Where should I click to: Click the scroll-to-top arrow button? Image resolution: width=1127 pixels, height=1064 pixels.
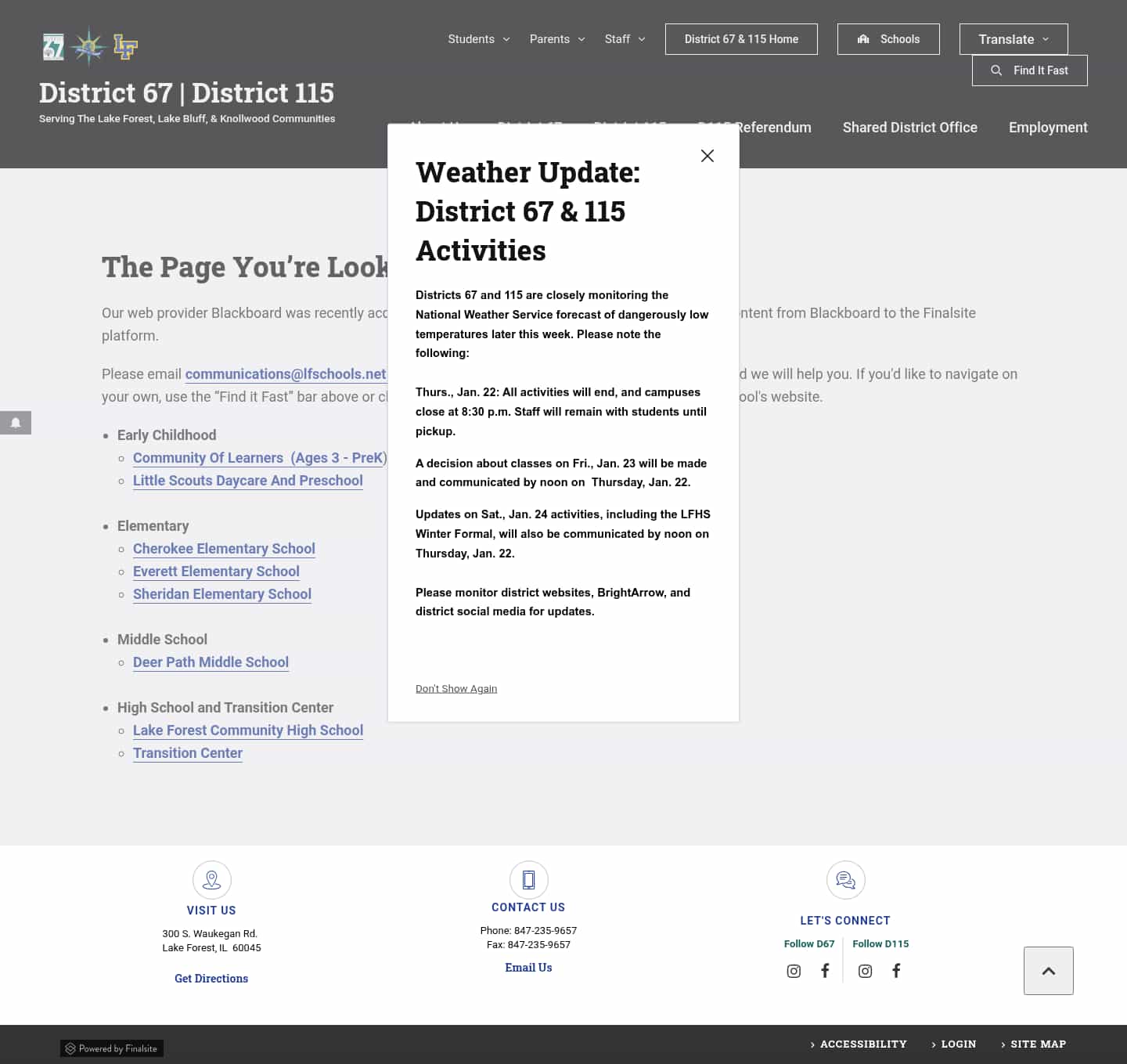click(1049, 970)
